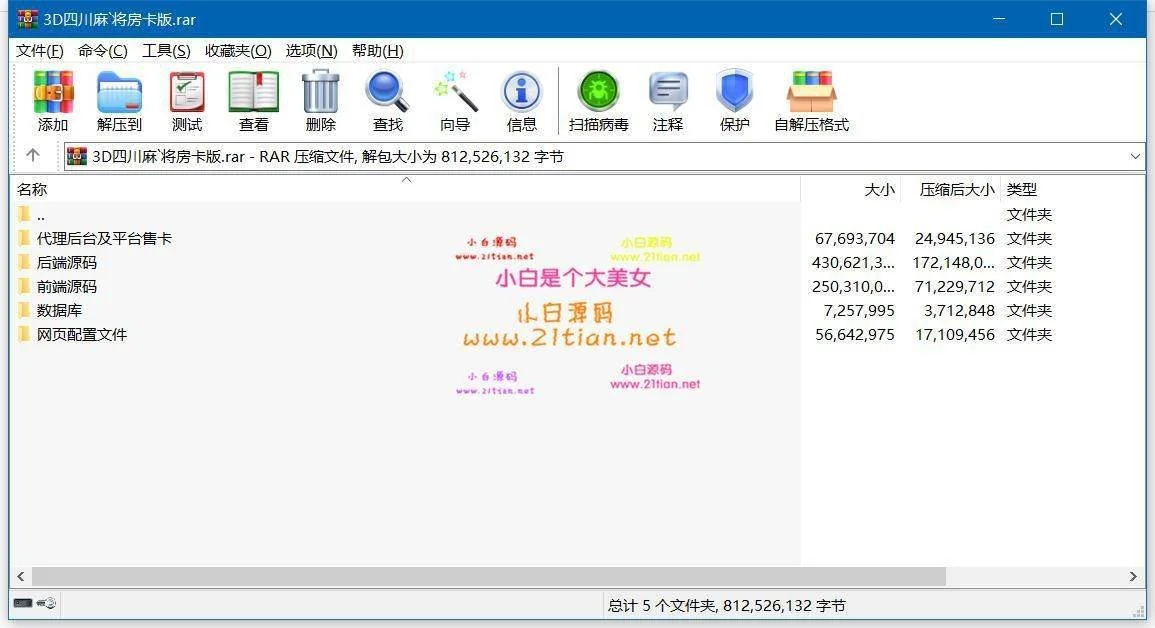This screenshot has height=628, width=1155.
Task: Select the 后端源码 folder
Action: click(x=66, y=263)
